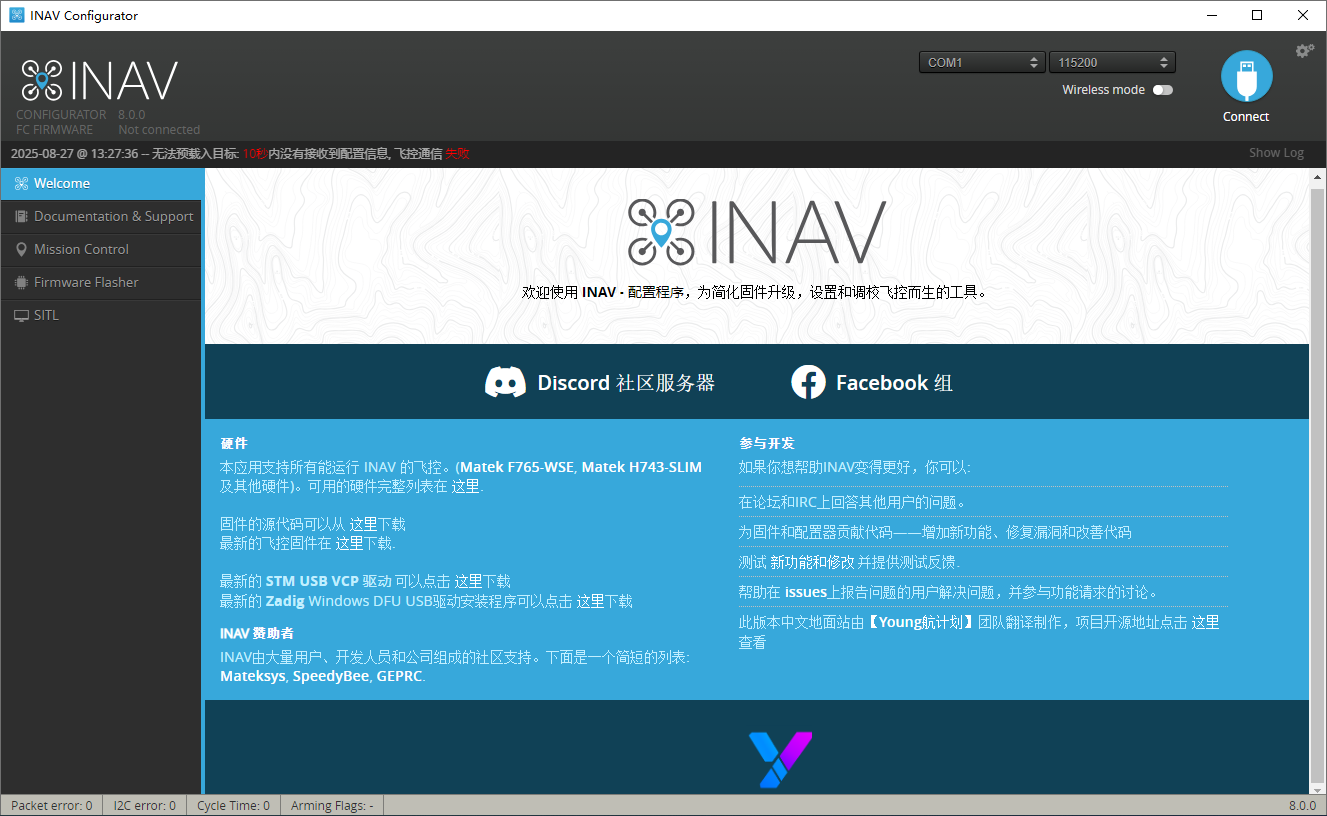Open the COM1 port dropdown
The width and height of the screenshot is (1327, 816).
pyautogui.click(x=983, y=62)
